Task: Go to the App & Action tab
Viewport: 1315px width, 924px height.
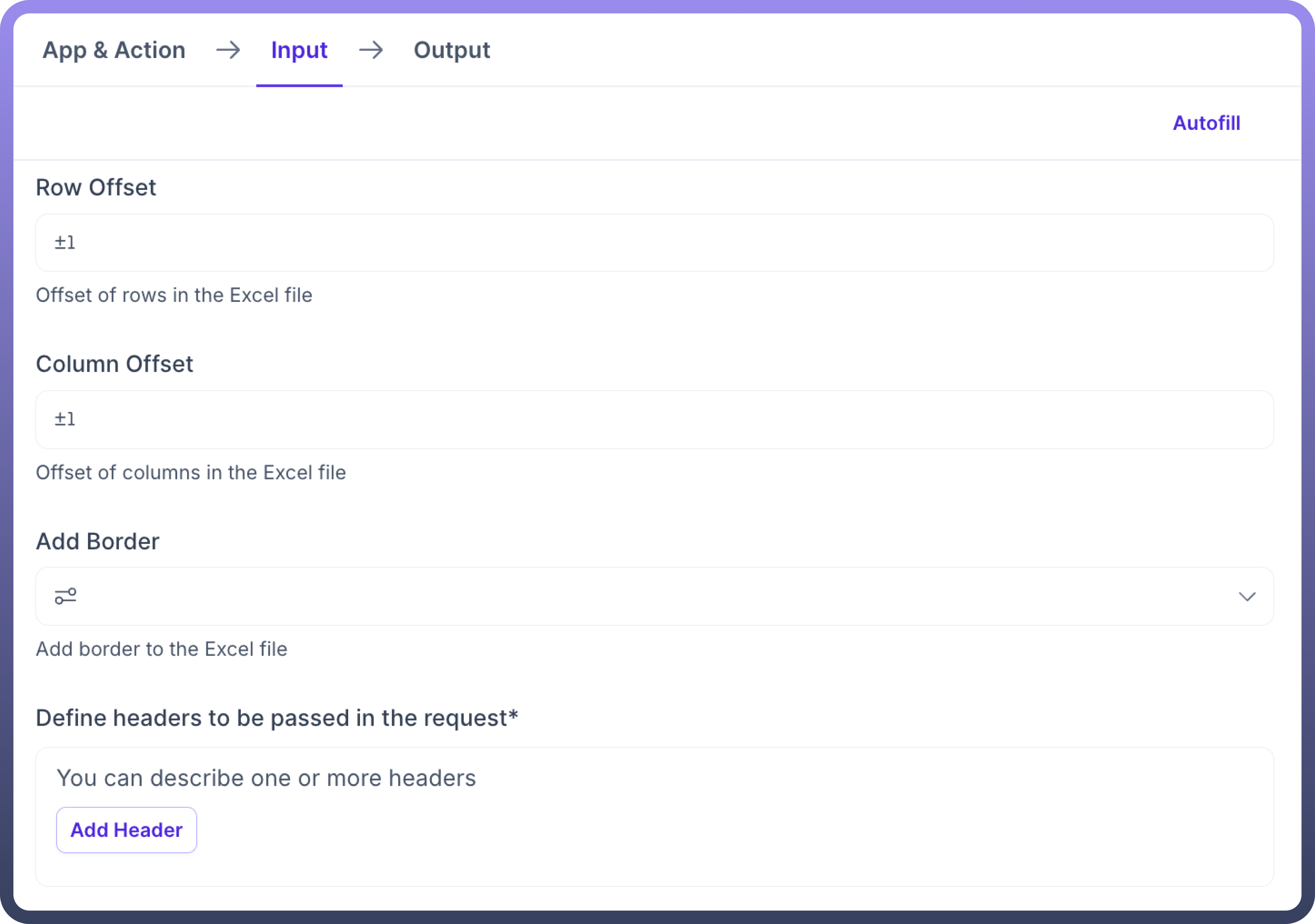Action: click(x=114, y=50)
